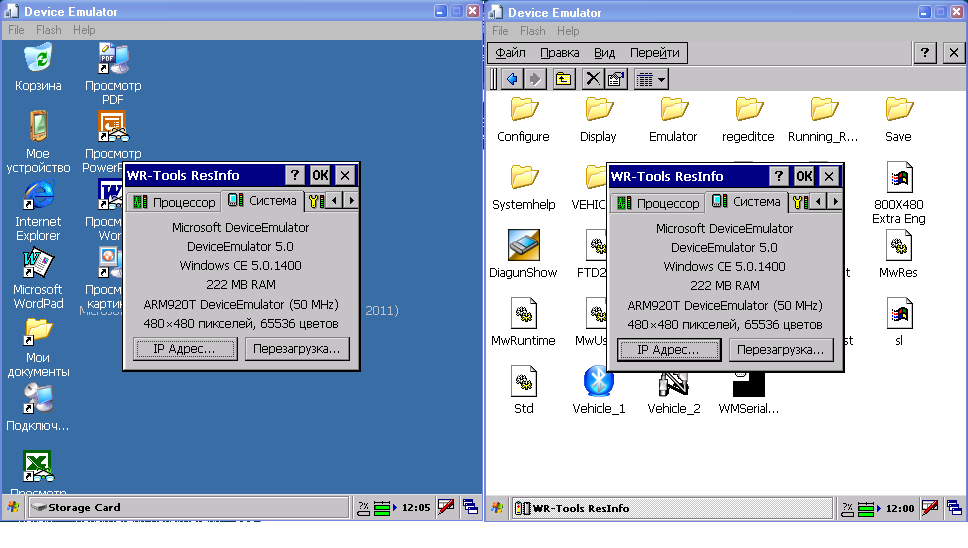Screen dimensions: 968x548
Task: Open the Excel viewer desktop icon
Action: (x=38, y=472)
